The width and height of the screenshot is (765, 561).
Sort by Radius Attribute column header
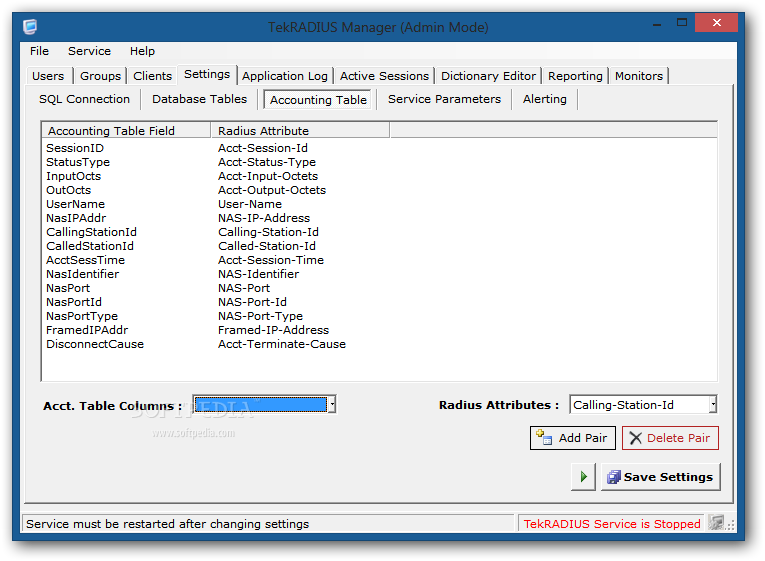tap(300, 131)
